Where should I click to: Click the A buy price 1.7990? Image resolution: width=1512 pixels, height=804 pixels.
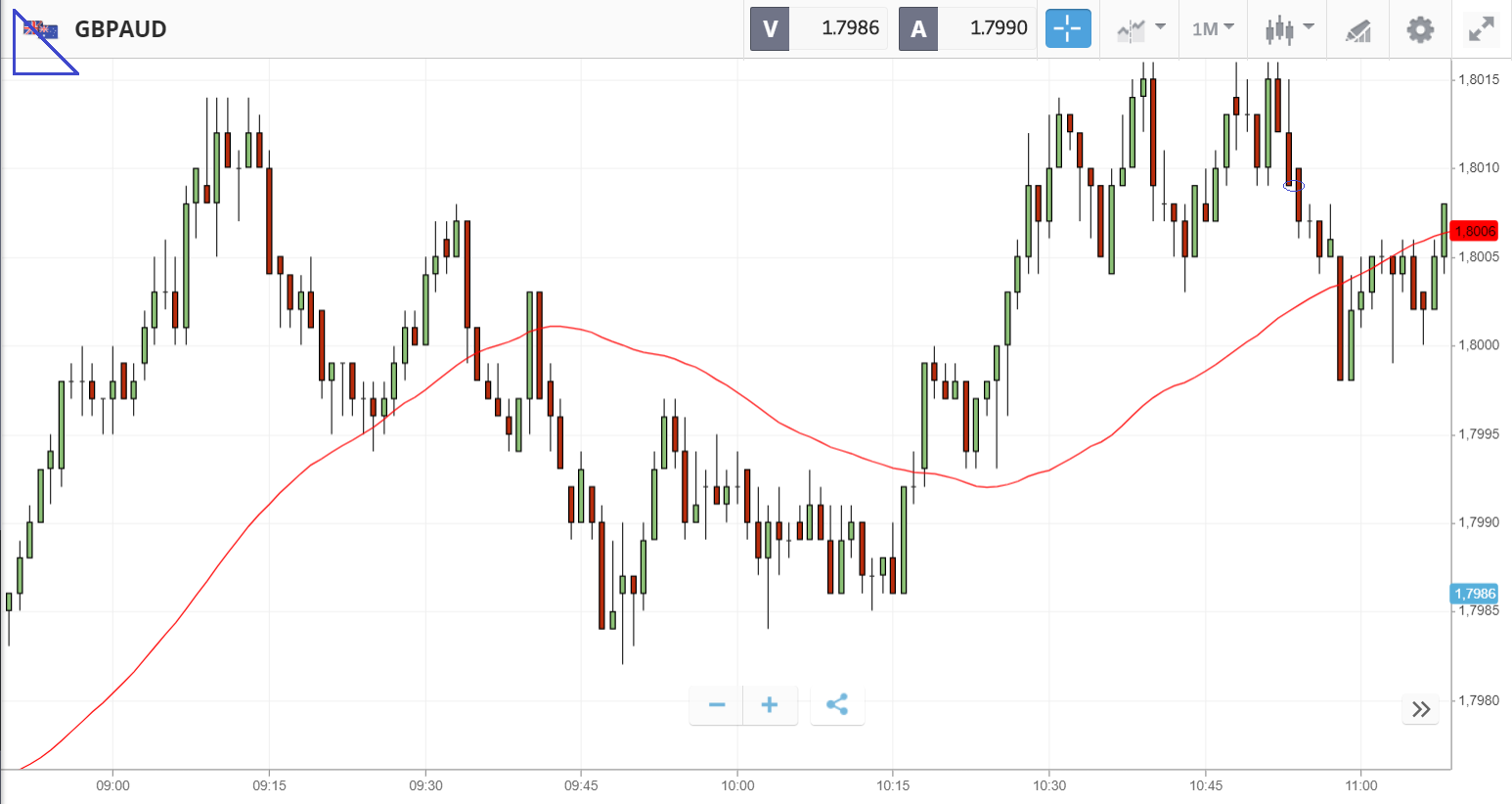tap(998, 28)
